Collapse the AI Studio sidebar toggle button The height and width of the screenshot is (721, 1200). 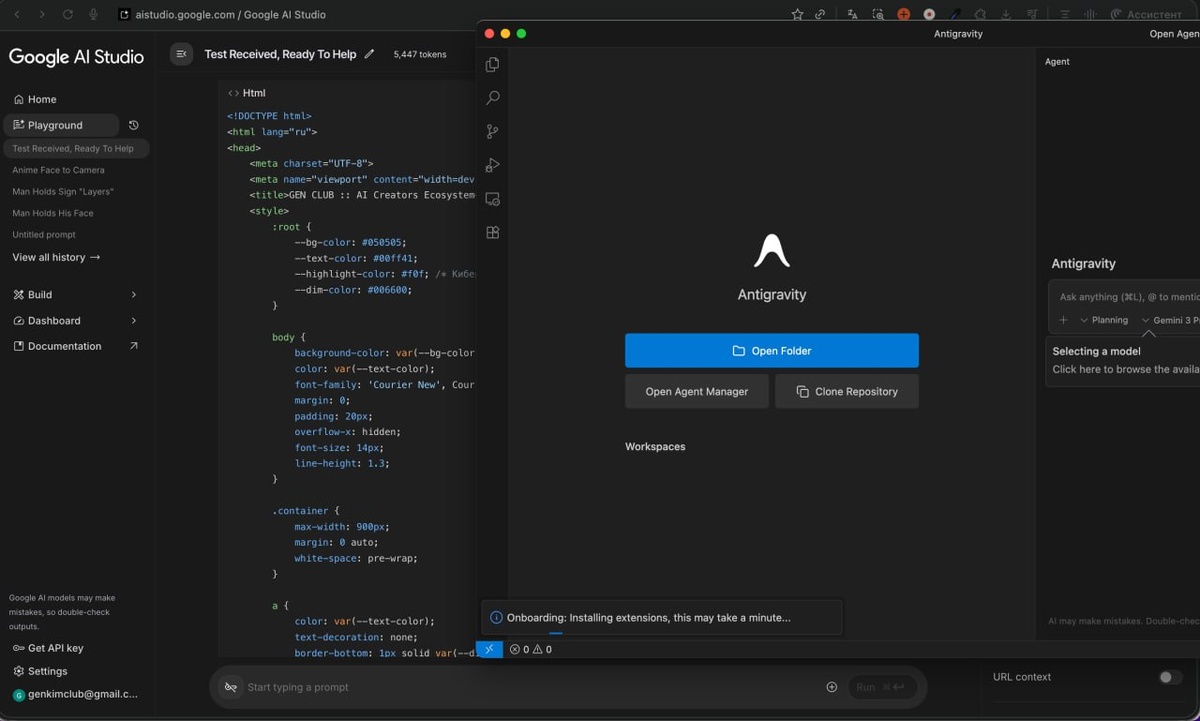[181, 54]
